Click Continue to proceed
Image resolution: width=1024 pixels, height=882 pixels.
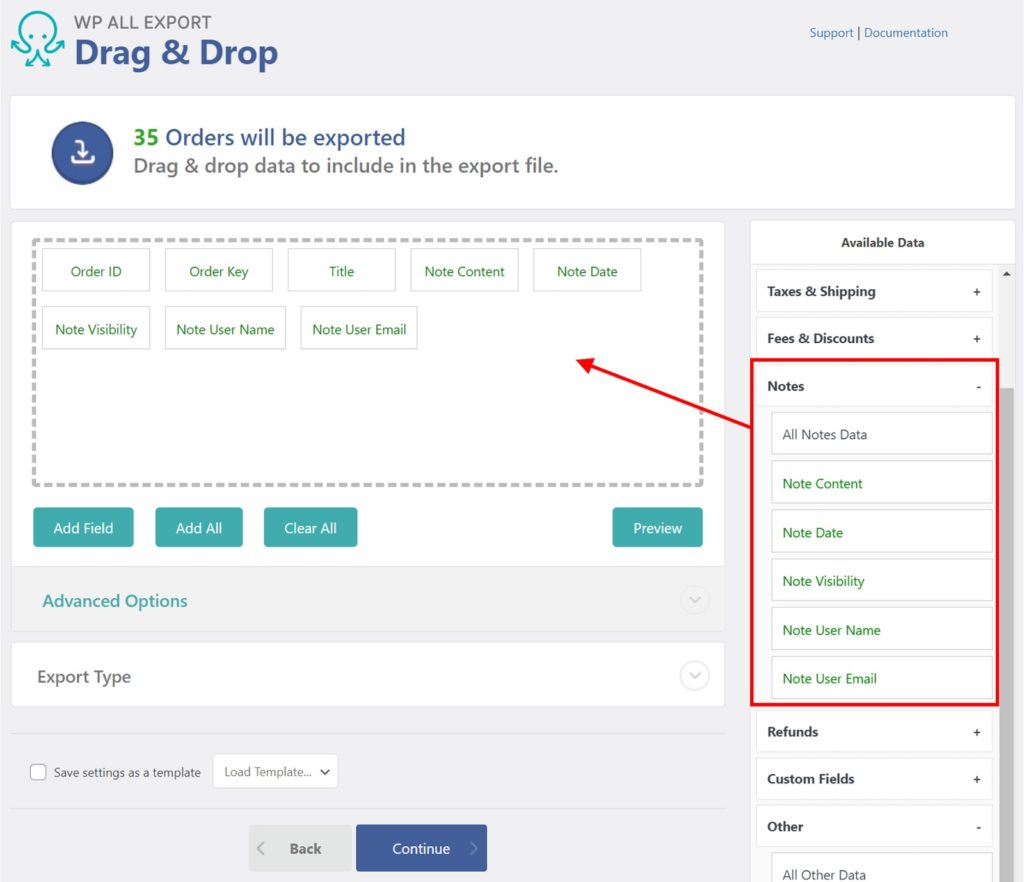click(x=421, y=846)
